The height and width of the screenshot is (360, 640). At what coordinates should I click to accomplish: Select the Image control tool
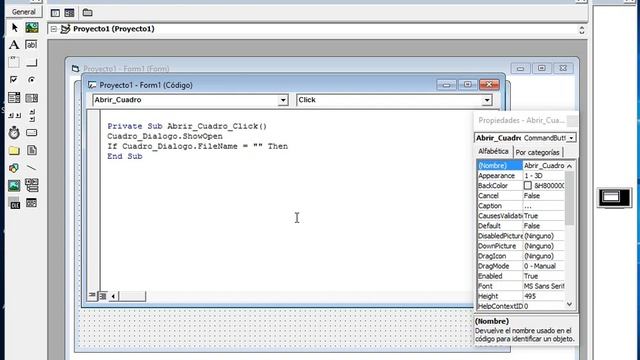pos(14,185)
